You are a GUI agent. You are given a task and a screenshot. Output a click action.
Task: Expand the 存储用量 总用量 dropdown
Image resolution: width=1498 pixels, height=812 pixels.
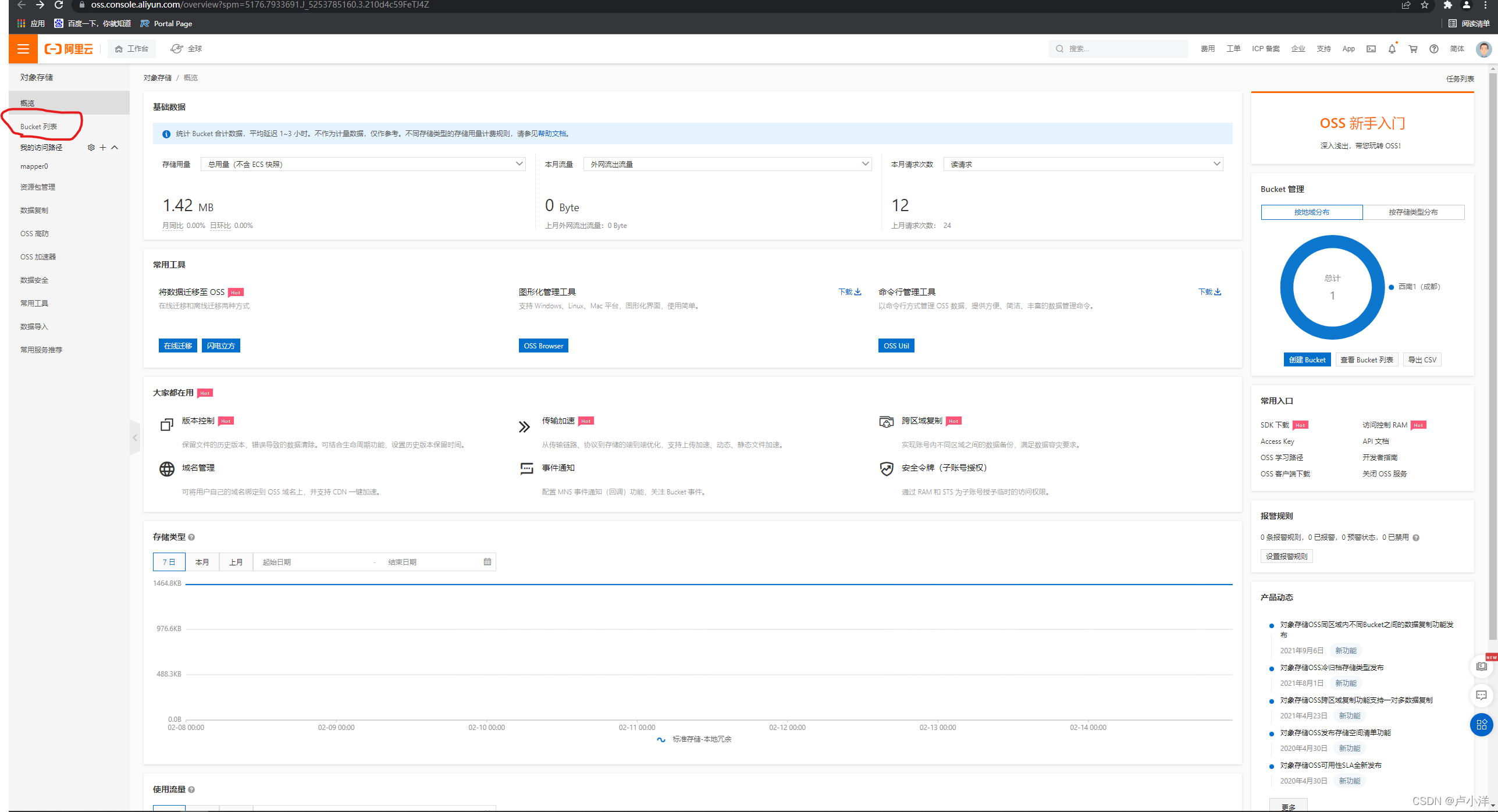pos(363,165)
